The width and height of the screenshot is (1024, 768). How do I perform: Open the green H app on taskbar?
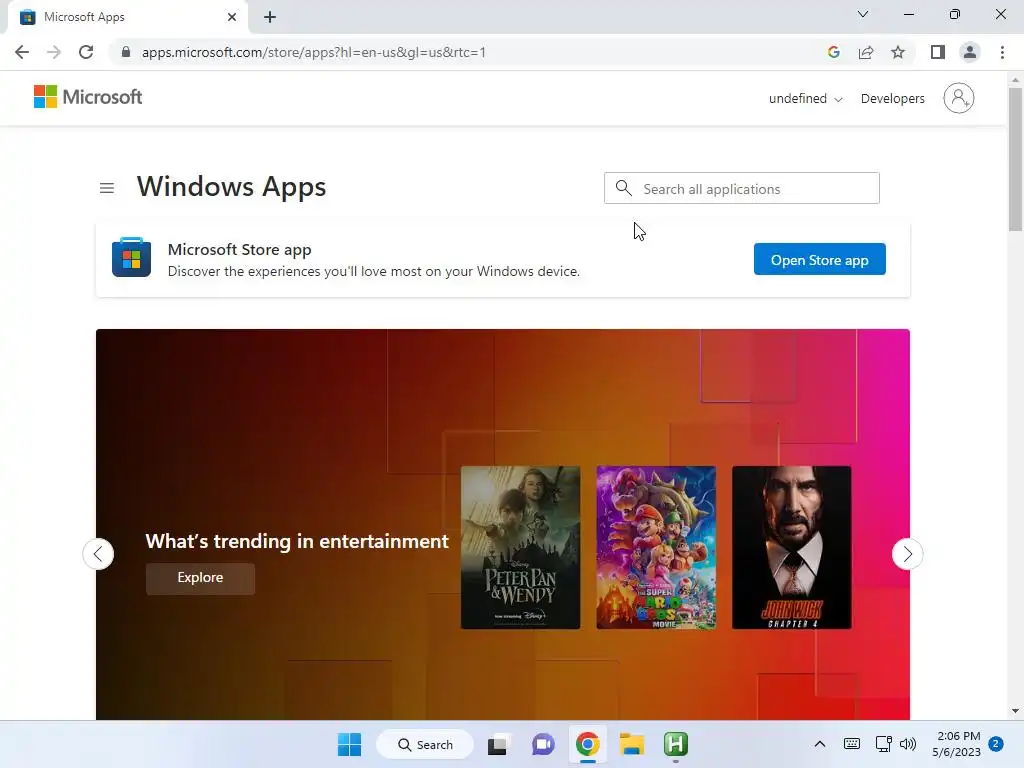click(676, 744)
